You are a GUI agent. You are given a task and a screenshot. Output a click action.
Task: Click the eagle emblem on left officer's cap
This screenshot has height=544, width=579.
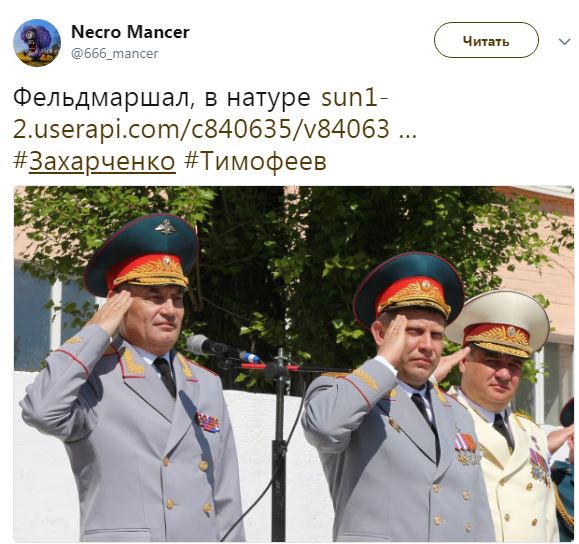click(165, 226)
